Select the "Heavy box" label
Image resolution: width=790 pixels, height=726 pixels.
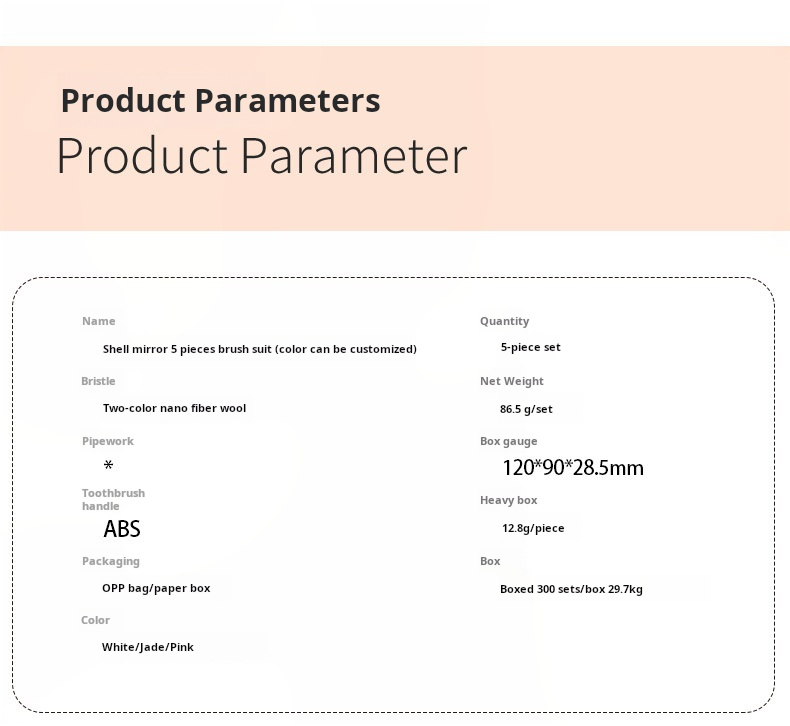pyautogui.click(x=508, y=500)
